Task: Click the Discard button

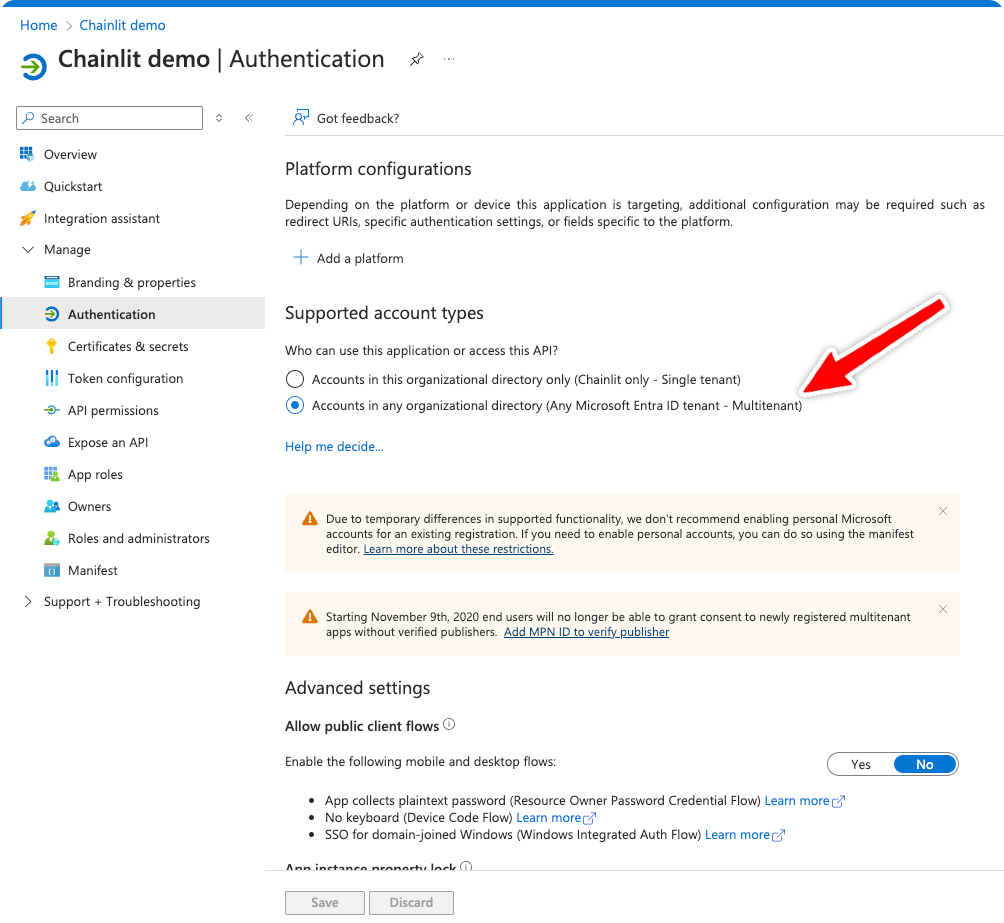Action: tap(411, 903)
